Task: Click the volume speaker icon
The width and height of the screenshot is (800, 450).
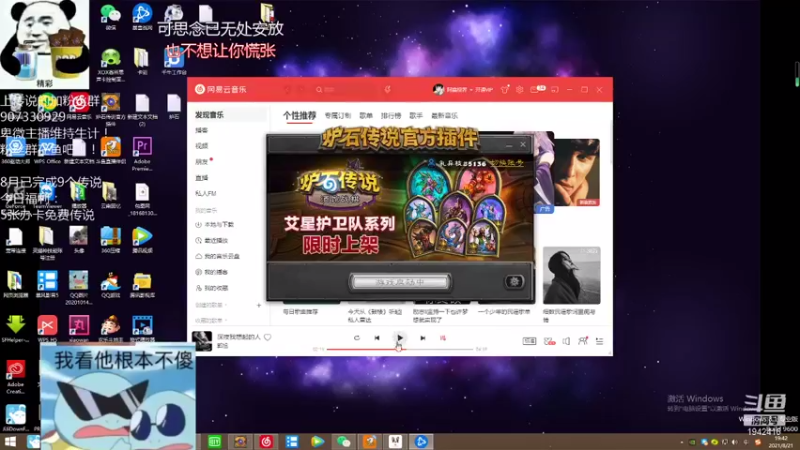Action: tap(566, 341)
